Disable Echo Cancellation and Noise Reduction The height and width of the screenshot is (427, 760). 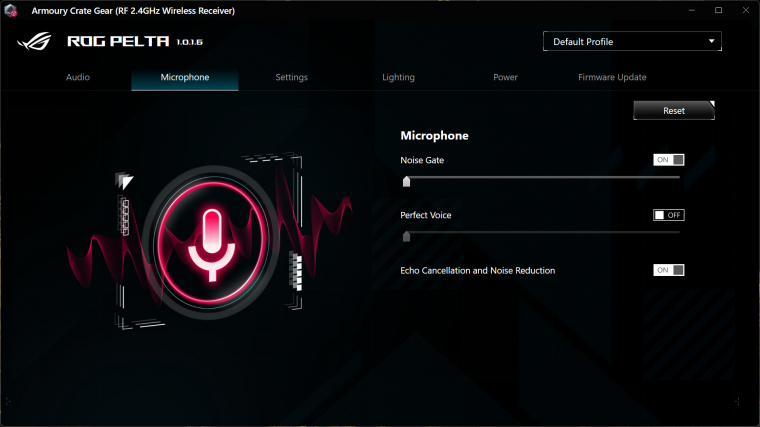point(669,270)
